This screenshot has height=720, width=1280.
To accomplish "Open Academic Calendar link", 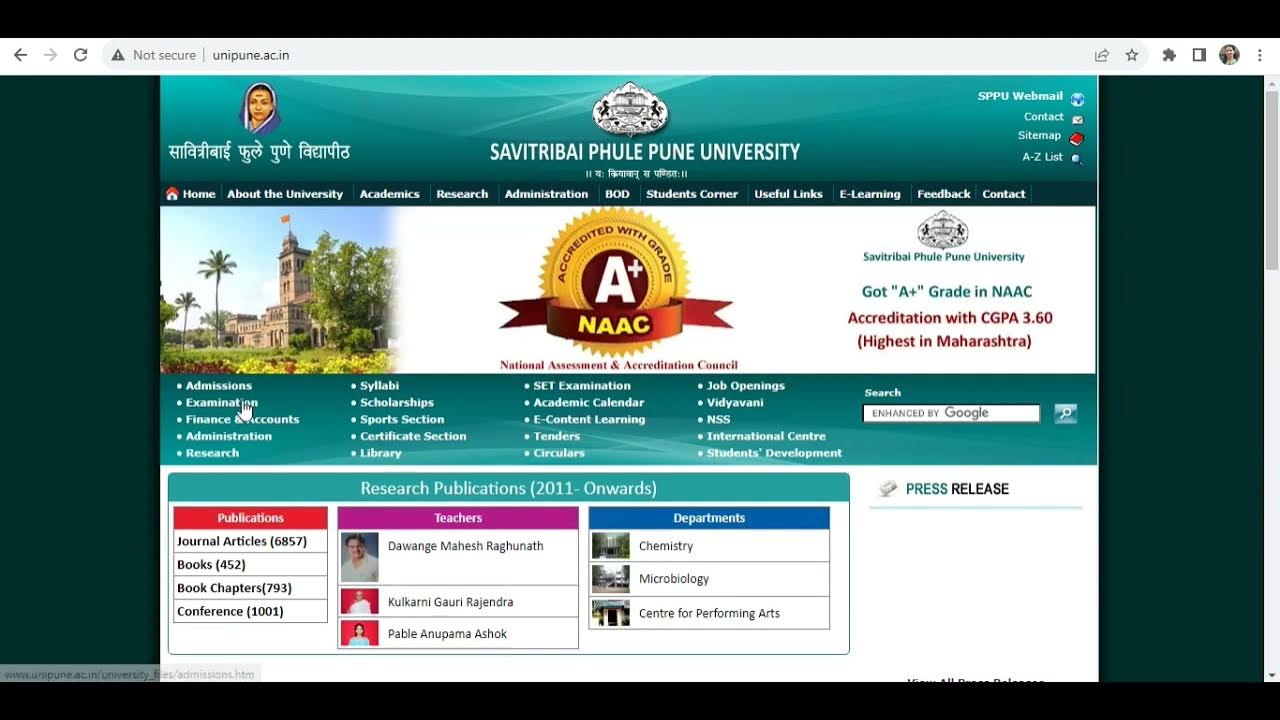I will (x=589, y=403).
